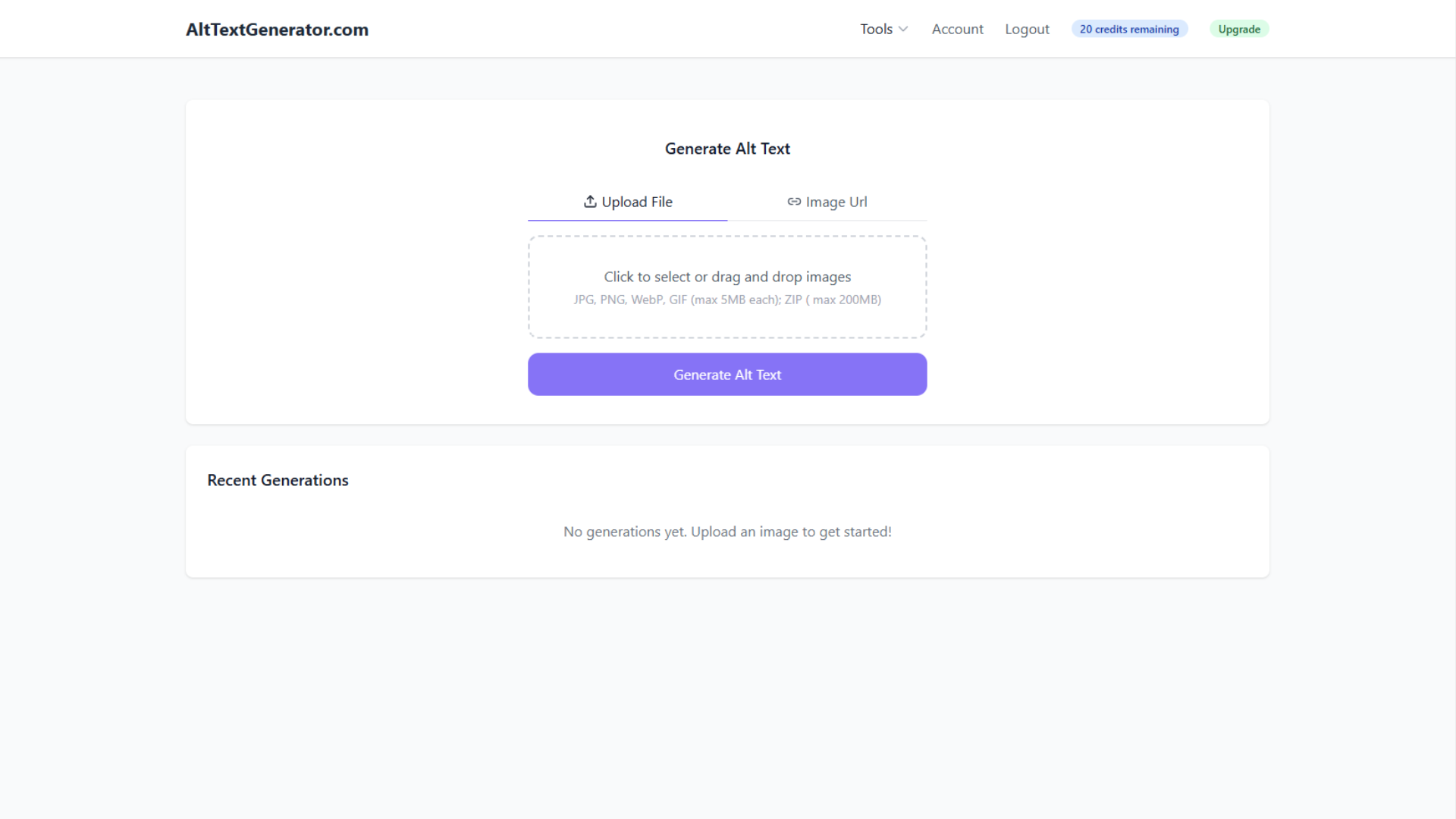Click the Recent Generations heading

278,481
